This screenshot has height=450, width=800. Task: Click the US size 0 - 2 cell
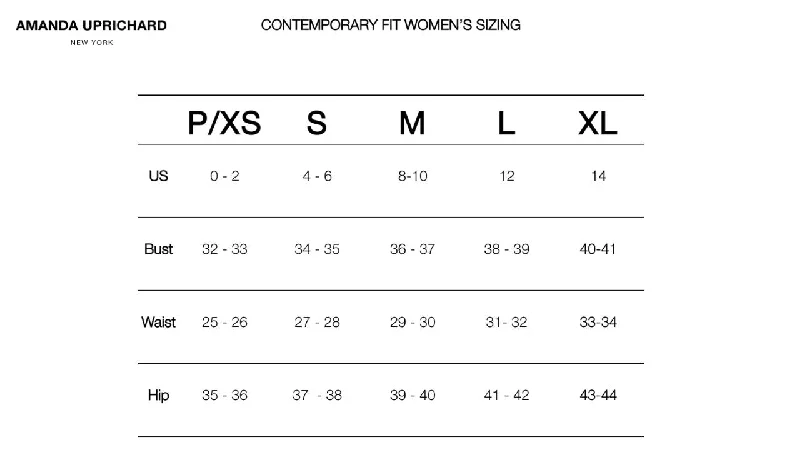tap(224, 176)
